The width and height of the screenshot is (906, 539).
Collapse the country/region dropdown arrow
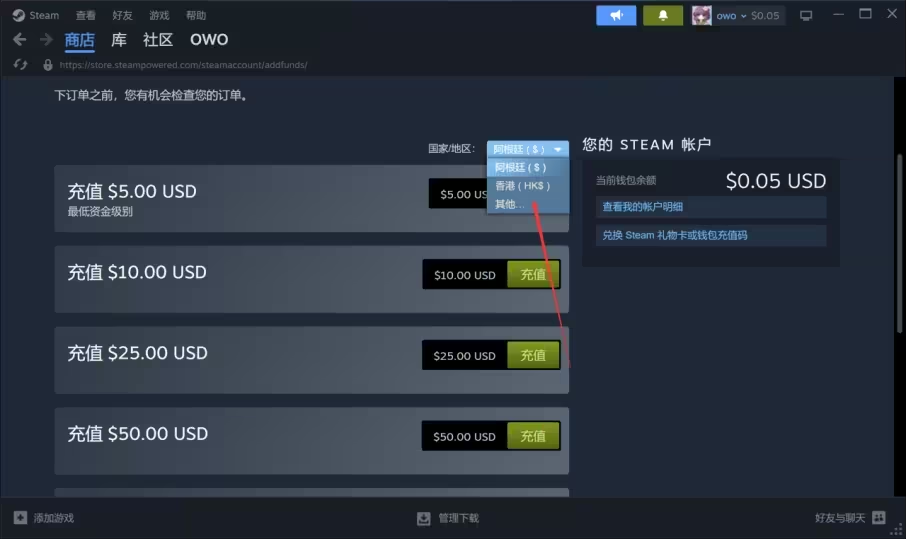558,149
